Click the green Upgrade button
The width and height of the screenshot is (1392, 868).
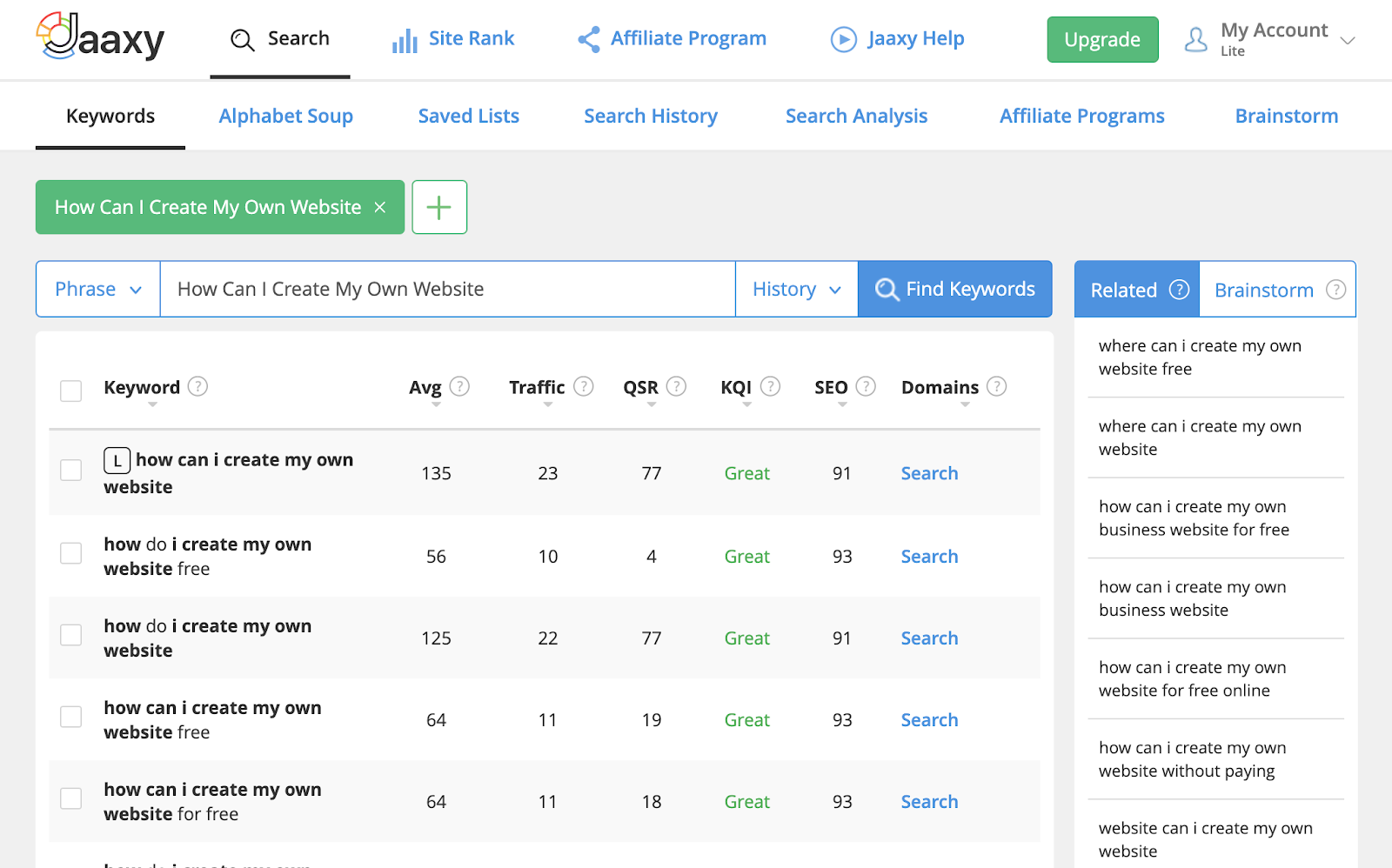pos(1102,39)
